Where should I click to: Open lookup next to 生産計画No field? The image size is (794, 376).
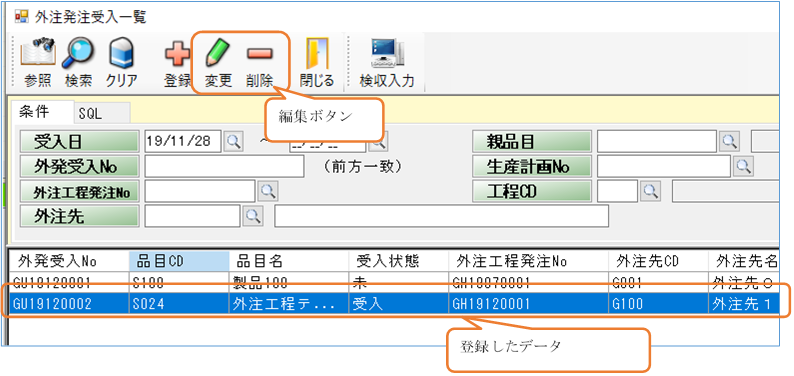[743, 166]
